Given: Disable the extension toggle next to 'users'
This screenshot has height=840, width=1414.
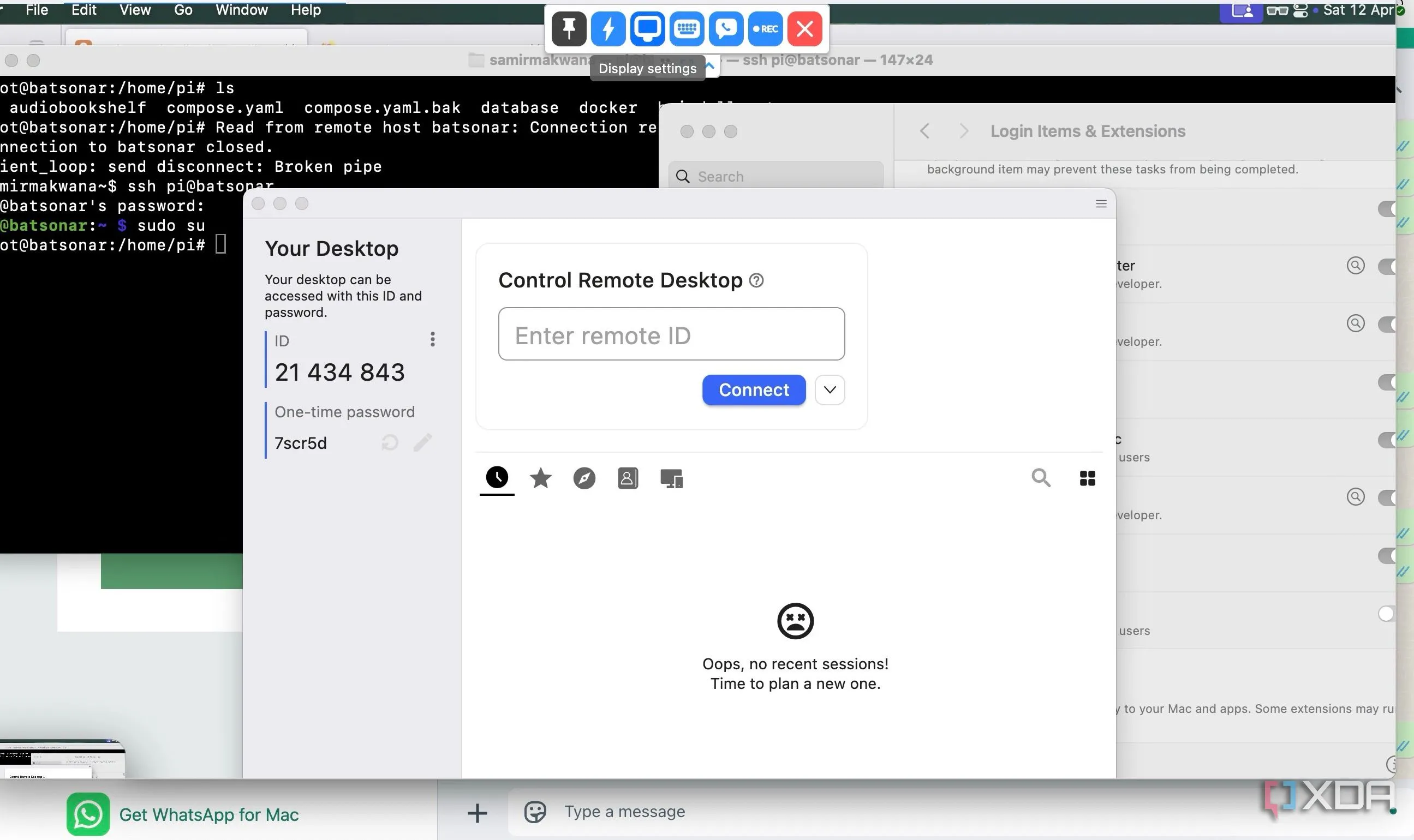Looking at the screenshot, I should [1388, 439].
